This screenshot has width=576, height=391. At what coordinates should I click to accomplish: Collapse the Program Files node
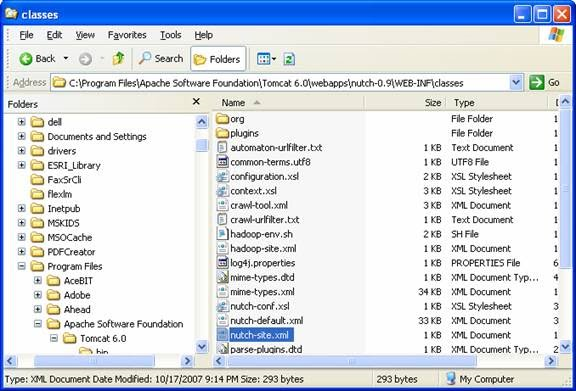coord(22,266)
